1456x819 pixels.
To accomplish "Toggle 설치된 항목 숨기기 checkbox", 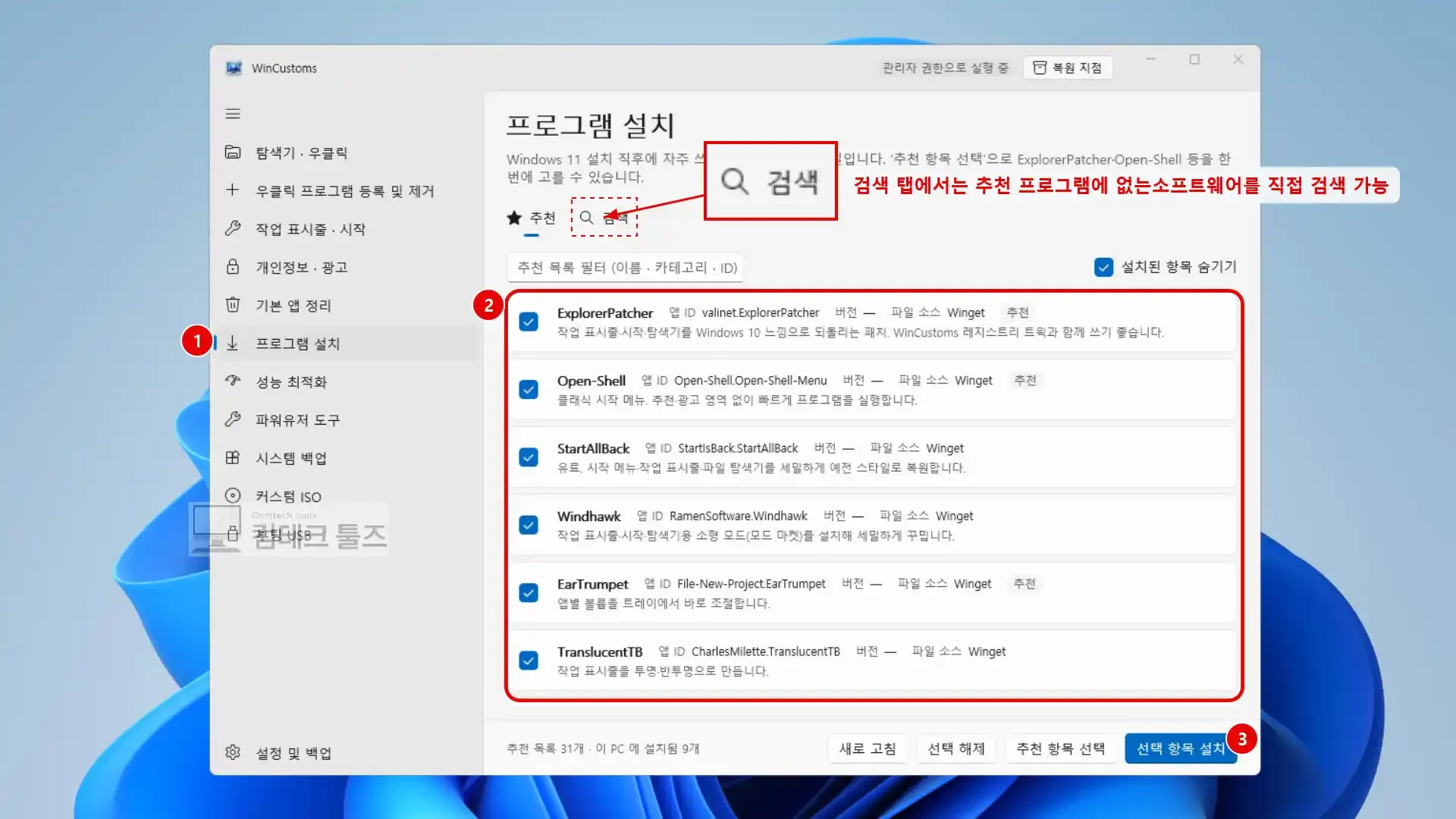I will pos(1103,267).
